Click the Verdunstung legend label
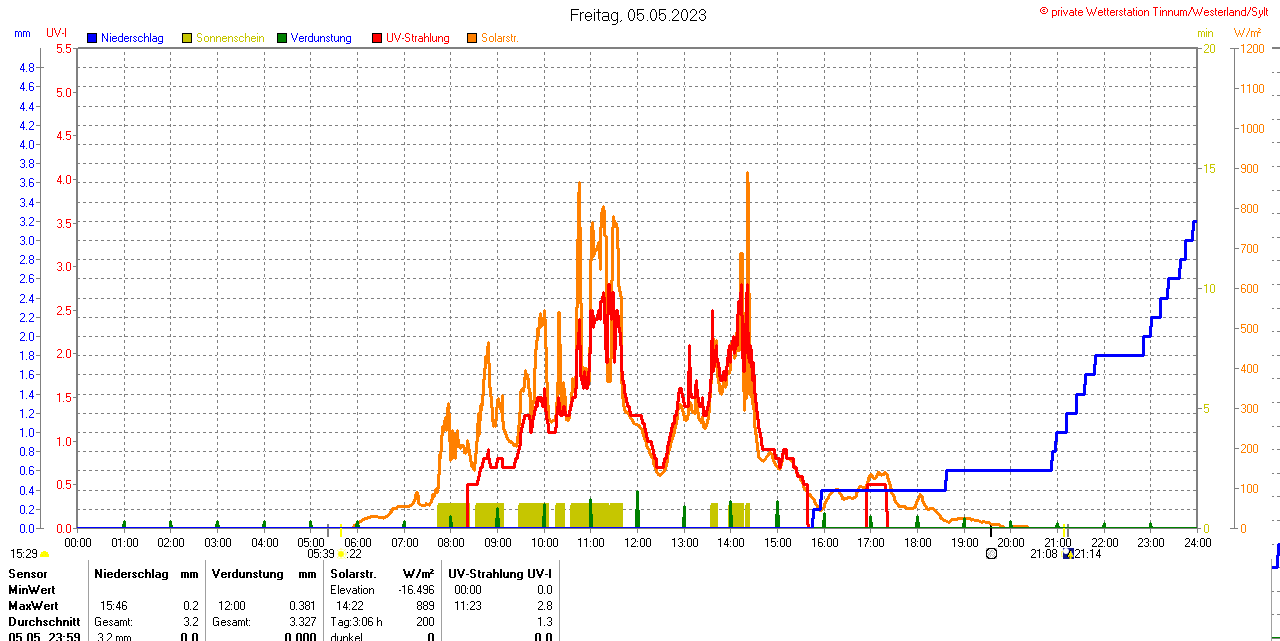This screenshot has width=1280, height=641. tap(321, 38)
